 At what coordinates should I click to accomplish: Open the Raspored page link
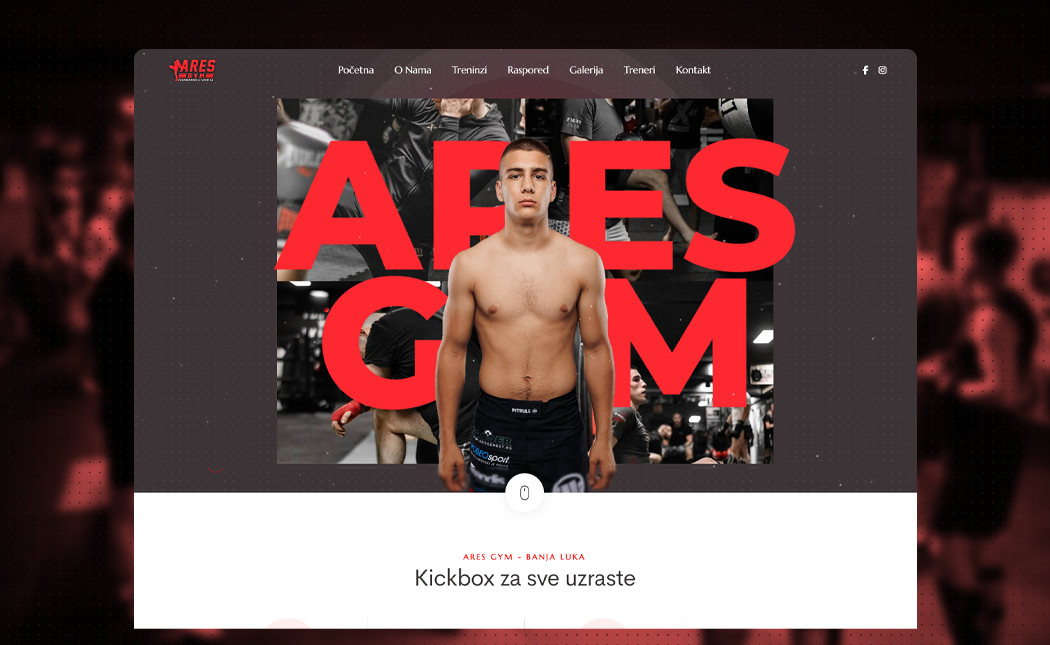(x=528, y=70)
